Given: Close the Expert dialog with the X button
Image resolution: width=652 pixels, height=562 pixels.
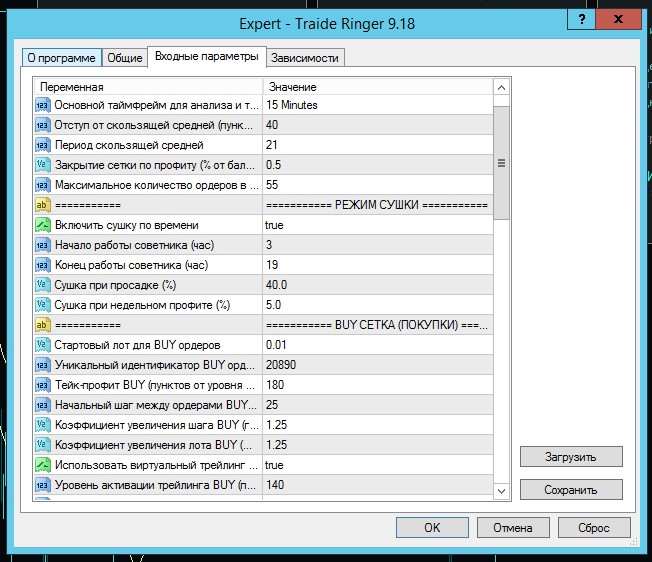Looking at the screenshot, I should point(618,19).
